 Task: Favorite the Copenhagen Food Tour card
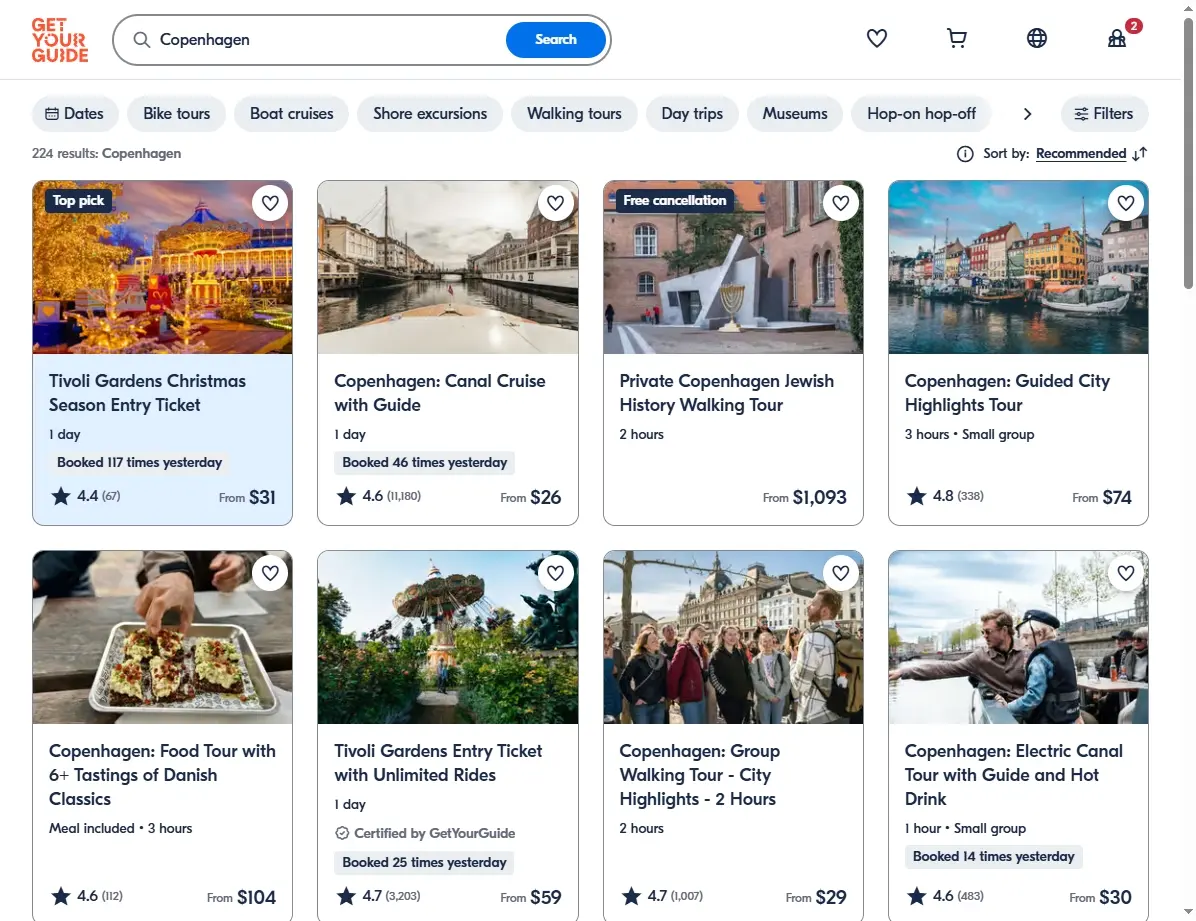(270, 573)
